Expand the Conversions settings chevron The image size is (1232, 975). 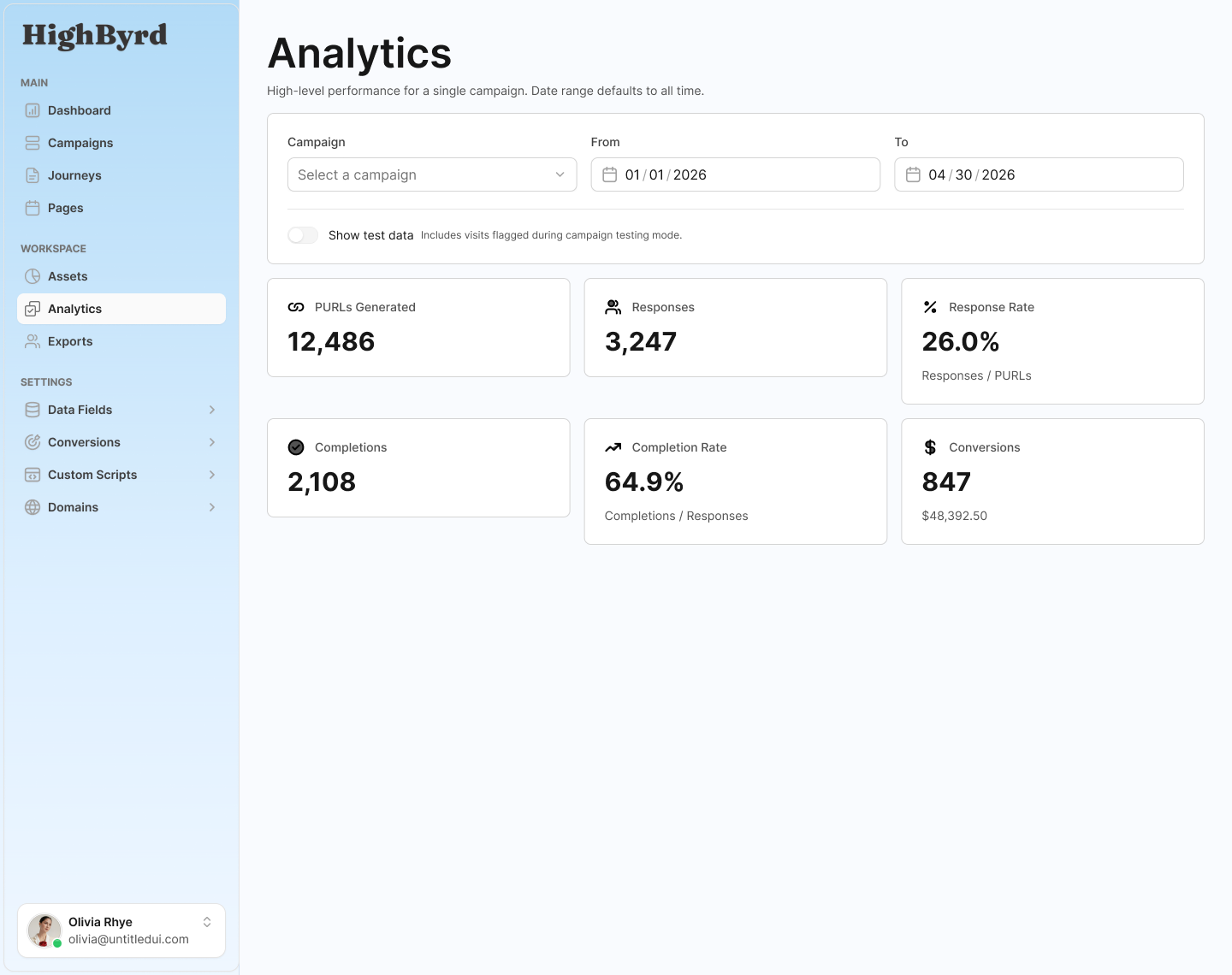[212, 442]
